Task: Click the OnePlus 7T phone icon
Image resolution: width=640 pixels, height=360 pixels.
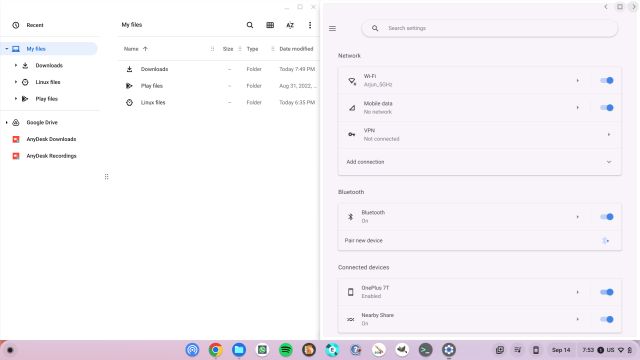Action: click(351, 292)
